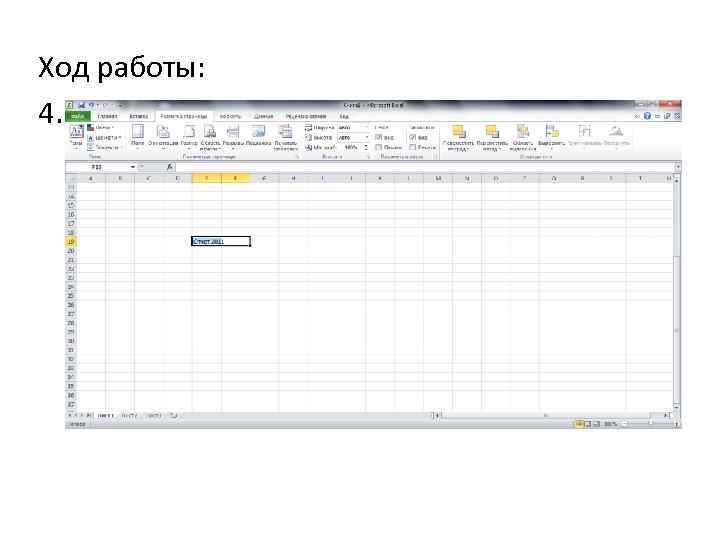720x540 pixels.
Task: Switch to the Review tab
Action: [x=306, y=116]
